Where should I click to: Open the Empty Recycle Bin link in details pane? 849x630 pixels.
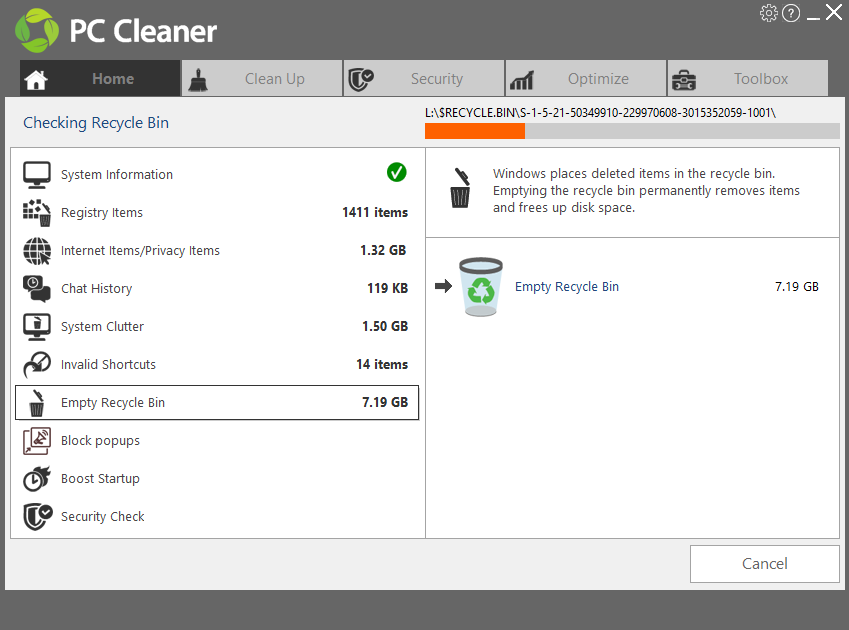click(567, 286)
